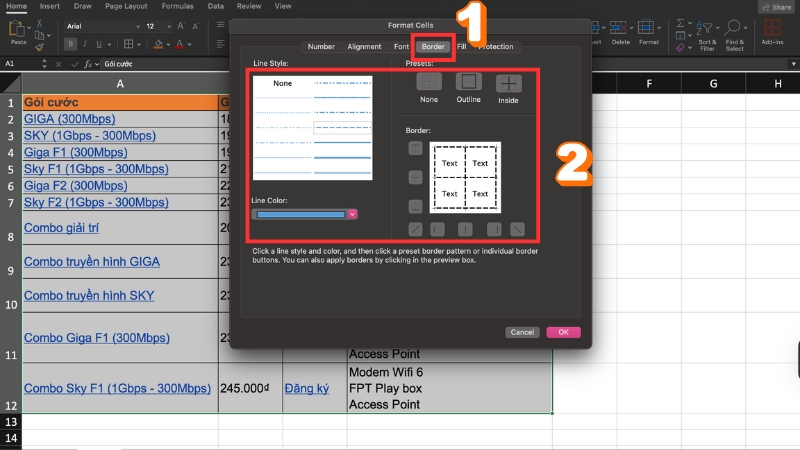Switch to the Fill tab
This screenshot has height=450, width=800.
462,47
